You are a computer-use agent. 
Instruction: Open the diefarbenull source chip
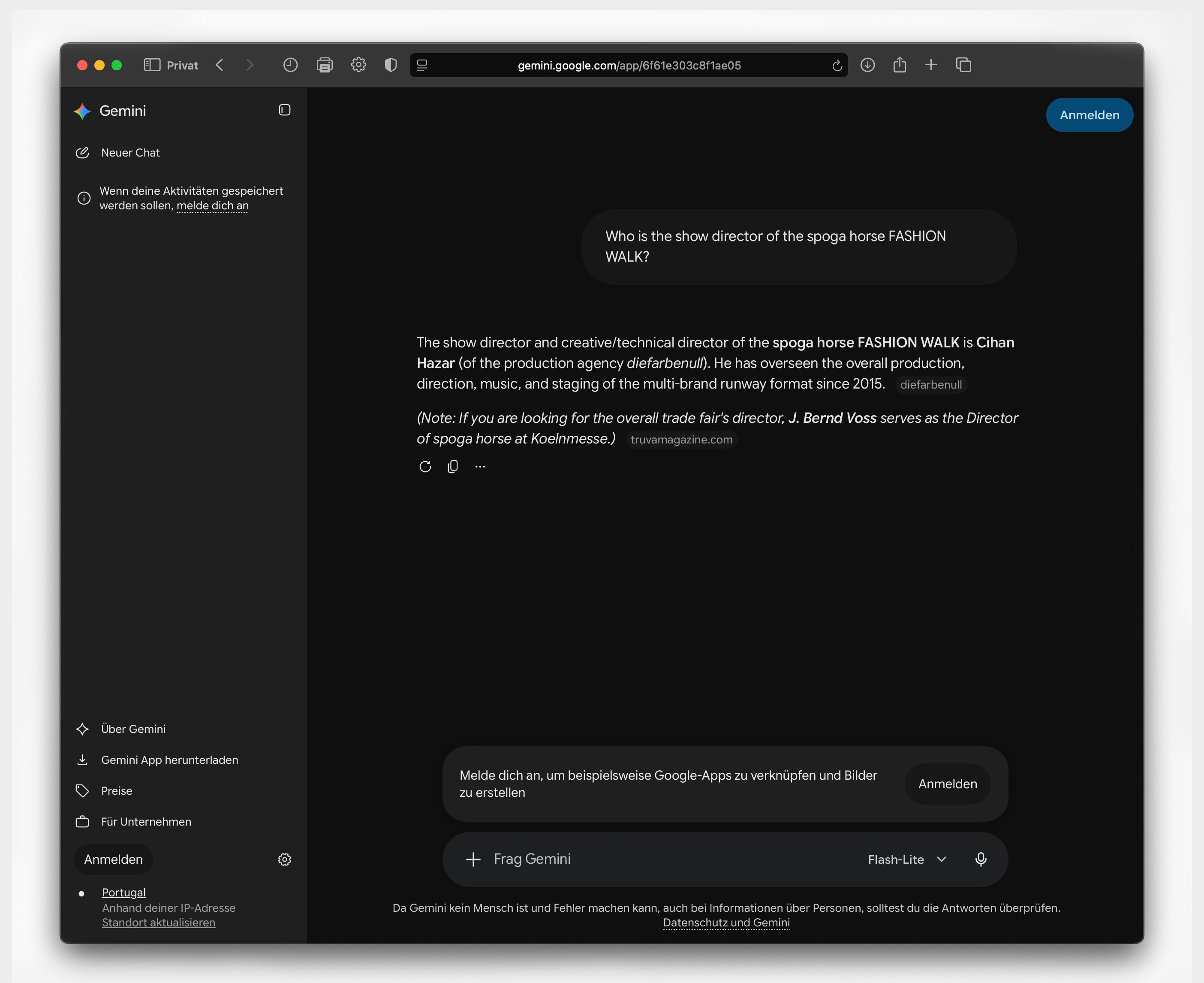click(x=930, y=385)
